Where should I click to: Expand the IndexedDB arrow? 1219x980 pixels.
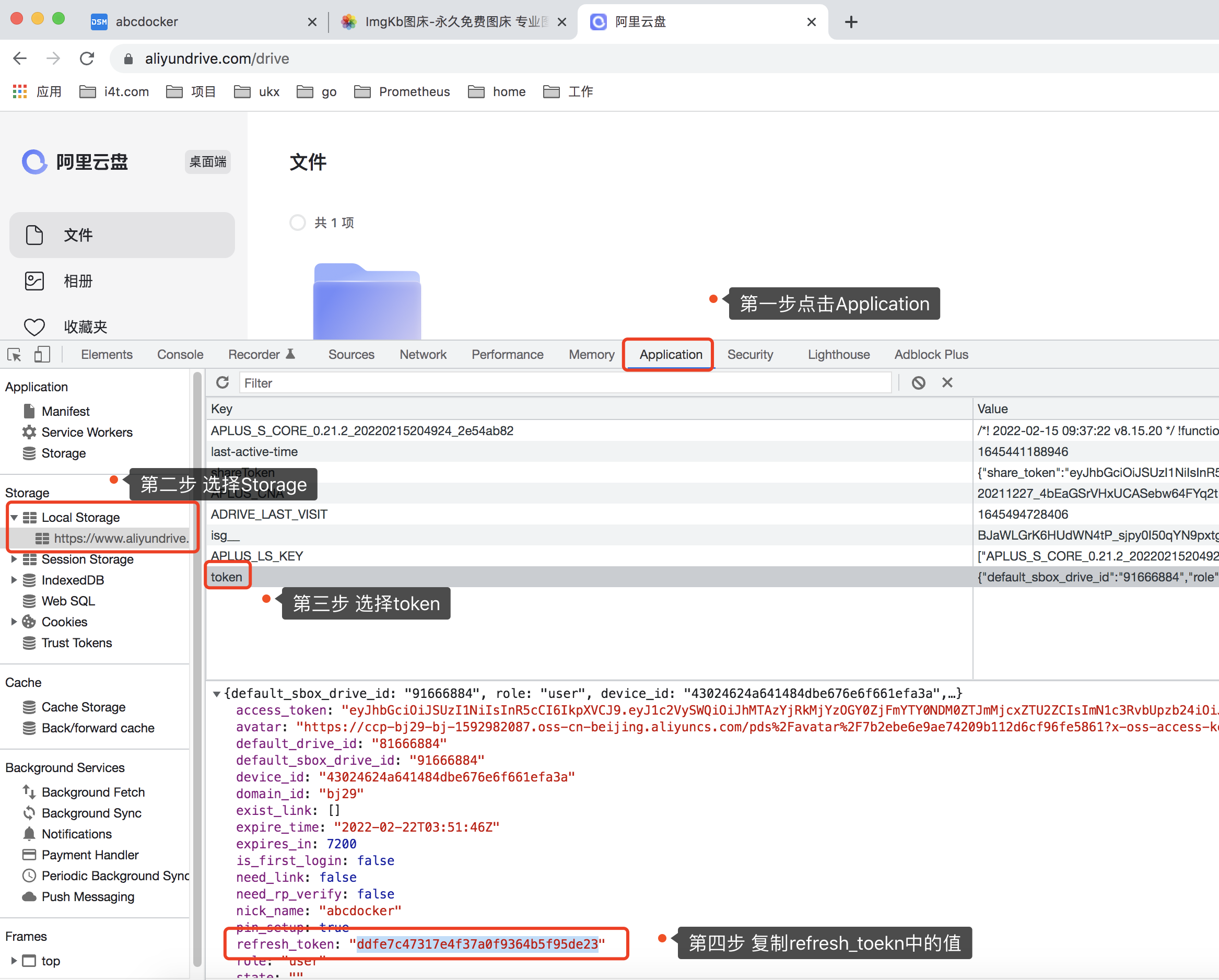click(14, 580)
